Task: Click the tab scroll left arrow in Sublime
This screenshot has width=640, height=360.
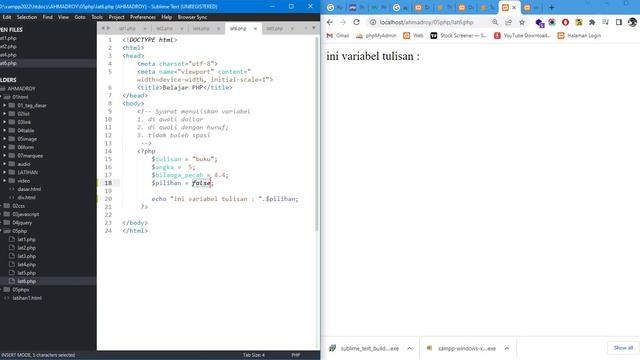Action: click(x=103, y=28)
